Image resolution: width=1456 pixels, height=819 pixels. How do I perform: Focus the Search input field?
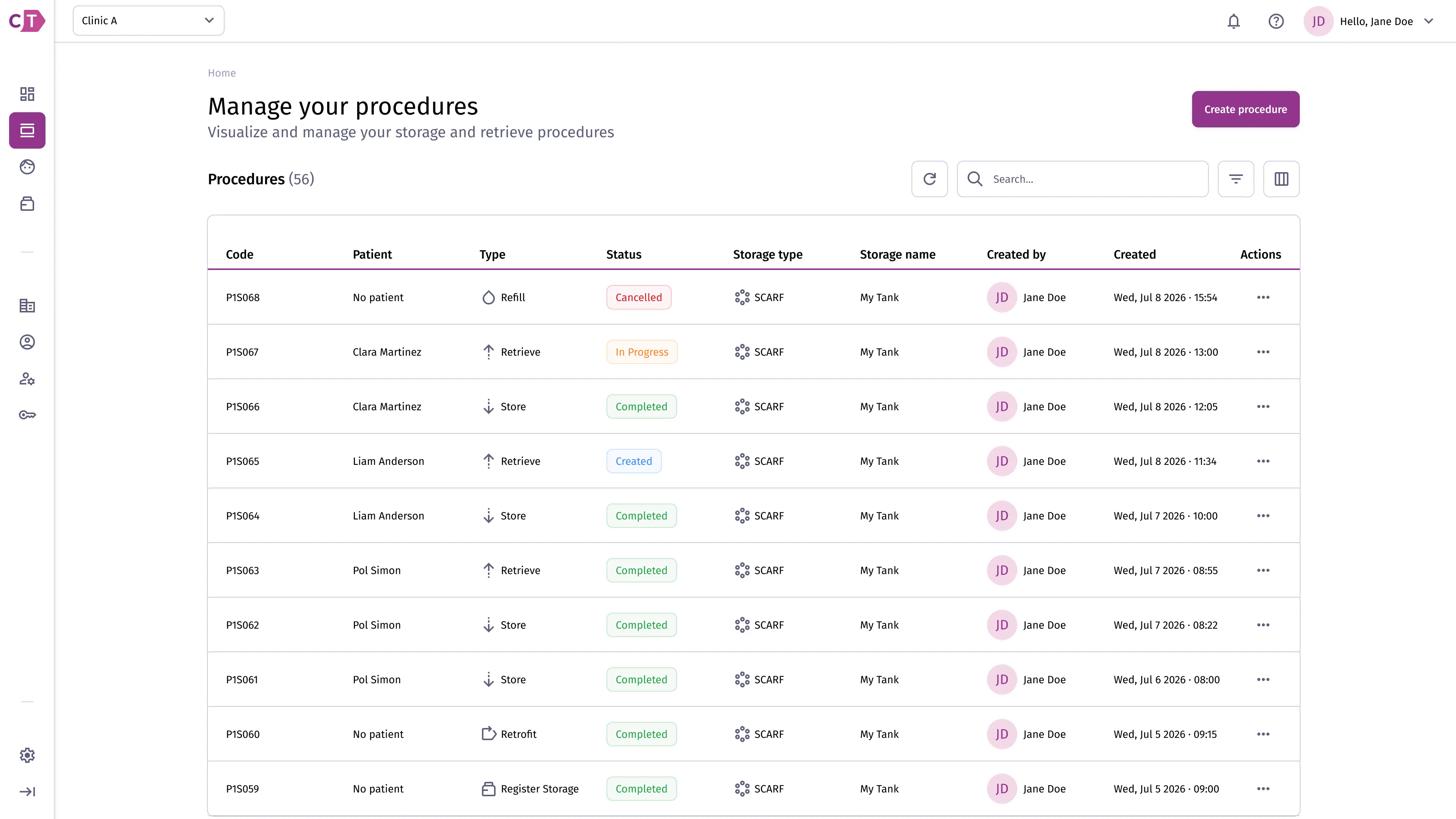coord(1083,179)
